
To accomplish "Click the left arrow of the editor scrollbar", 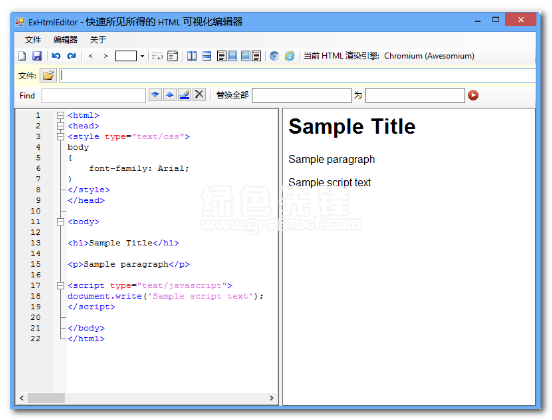I will (22, 398).
